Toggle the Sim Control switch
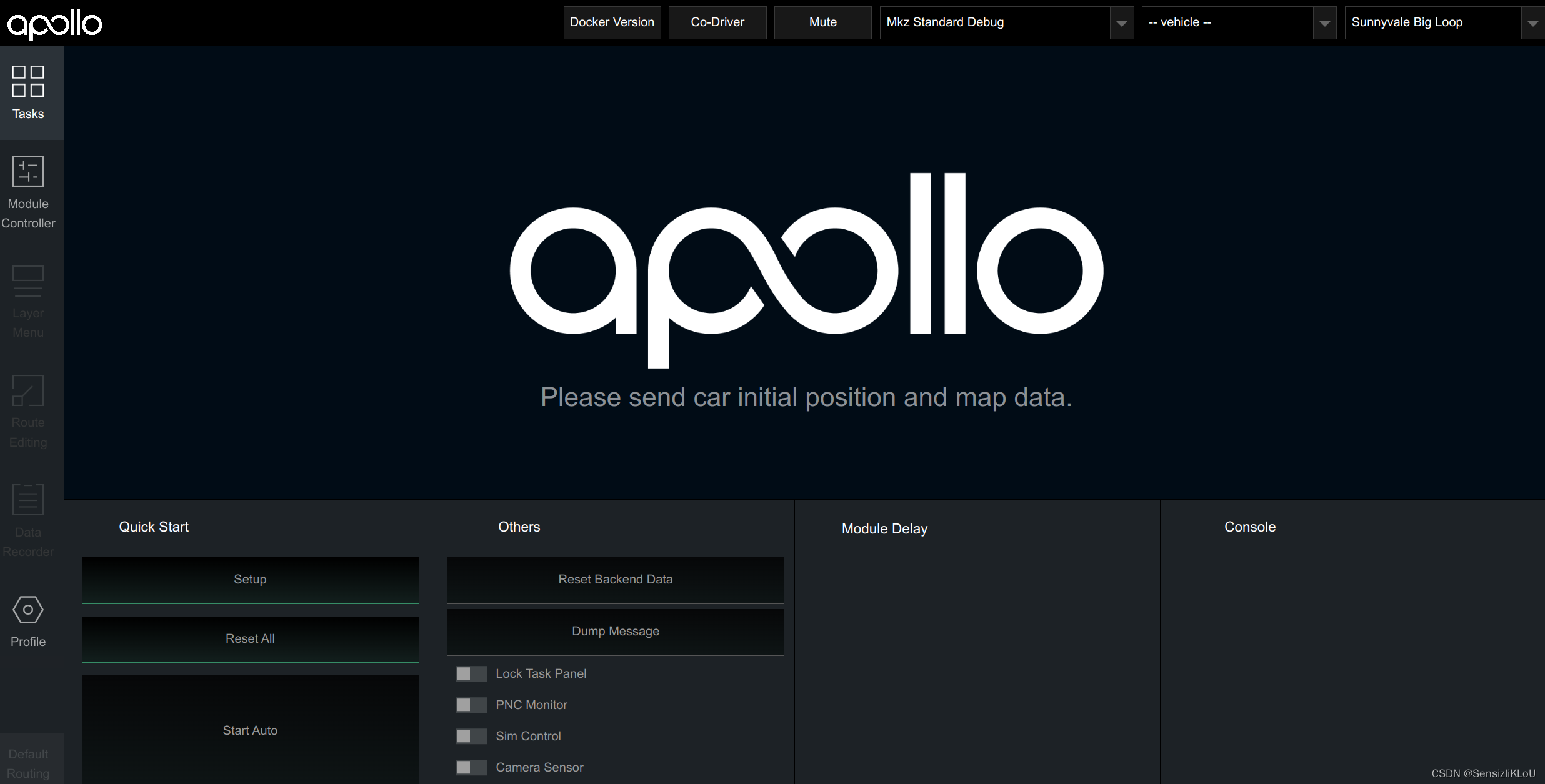 click(471, 735)
